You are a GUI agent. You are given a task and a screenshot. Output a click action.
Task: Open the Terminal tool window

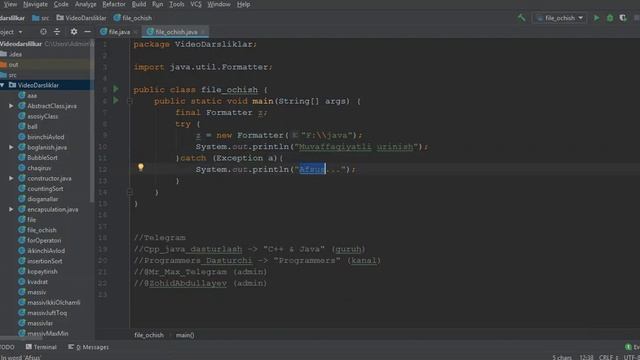coord(41,347)
